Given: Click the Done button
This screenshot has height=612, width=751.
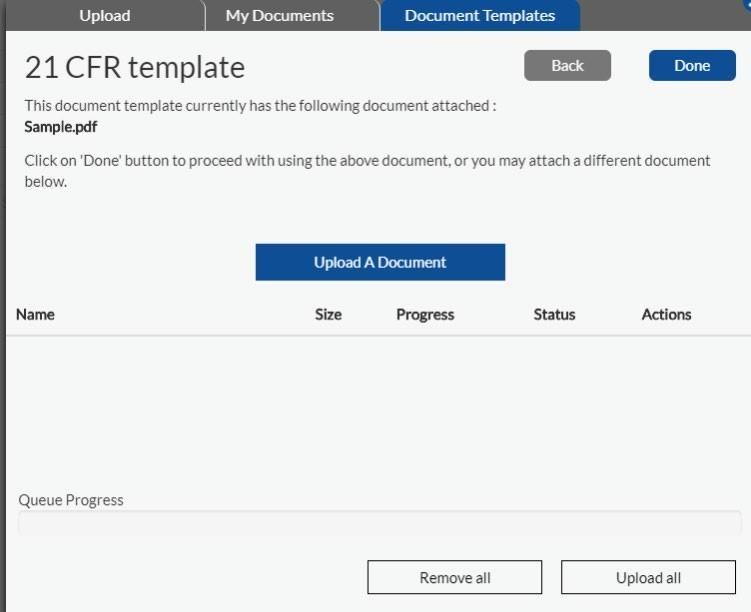Looking at the screenshot, I should pos(692,66).
